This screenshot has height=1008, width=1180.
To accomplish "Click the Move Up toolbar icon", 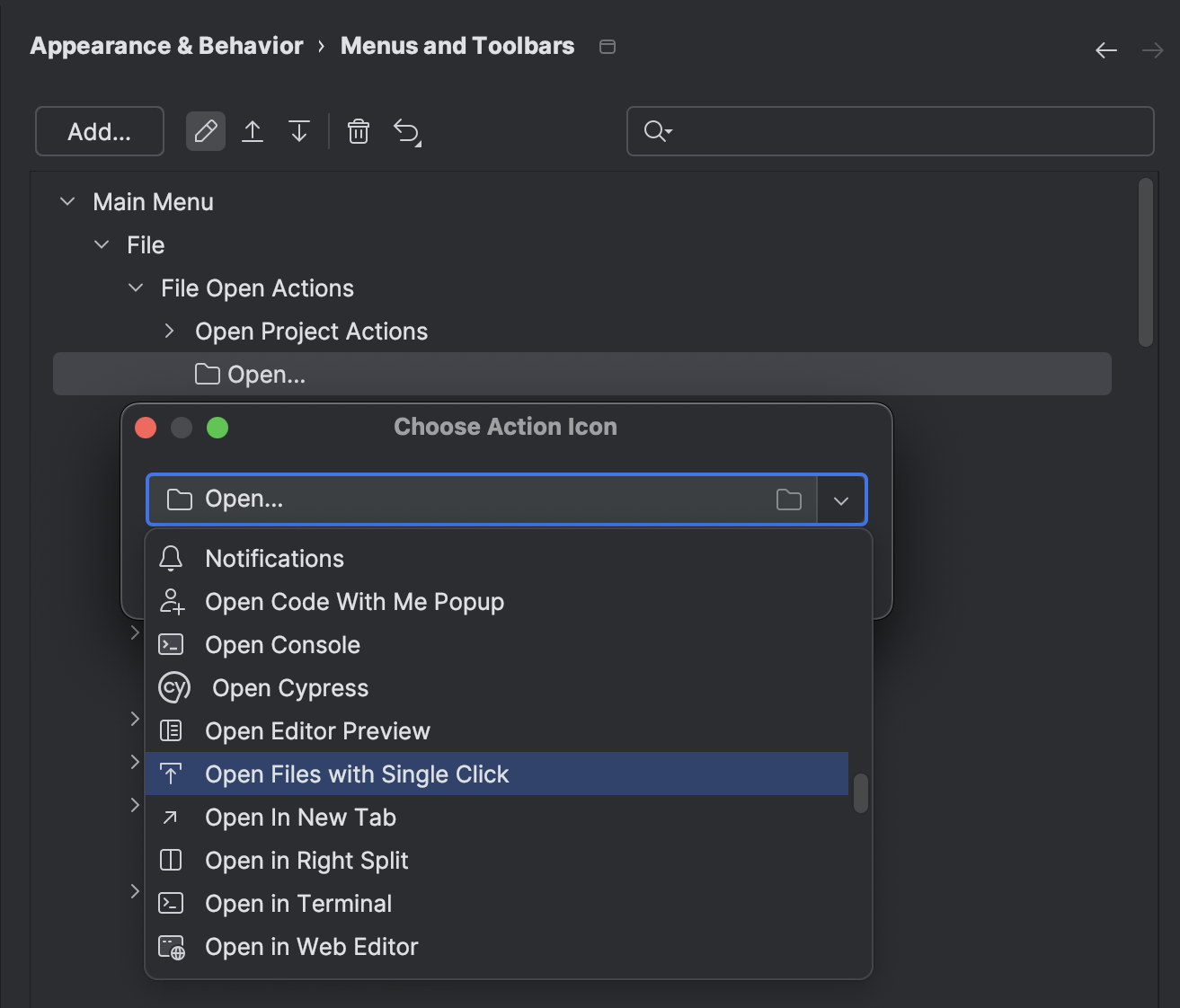I will point(253,131).
